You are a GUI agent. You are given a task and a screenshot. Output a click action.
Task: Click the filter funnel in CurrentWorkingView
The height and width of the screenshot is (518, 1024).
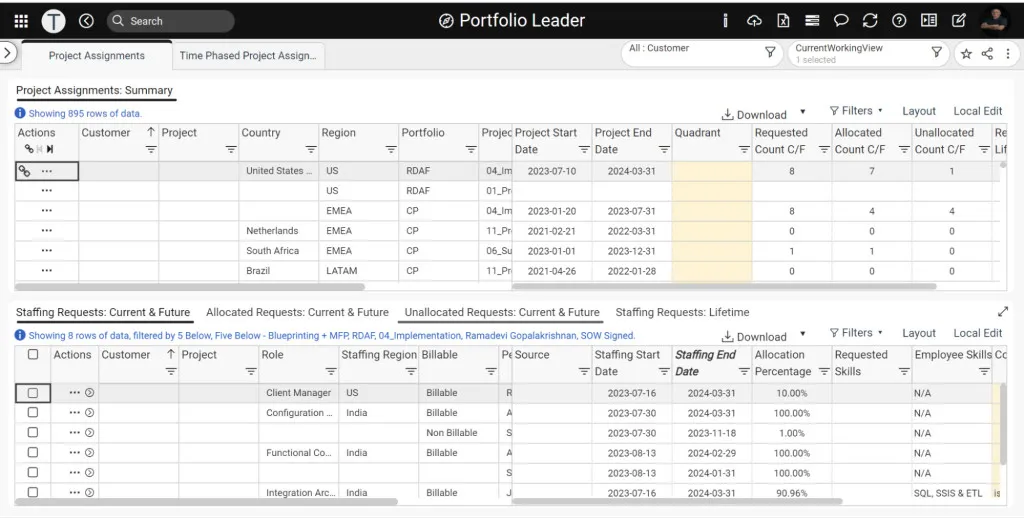[936, 52]
